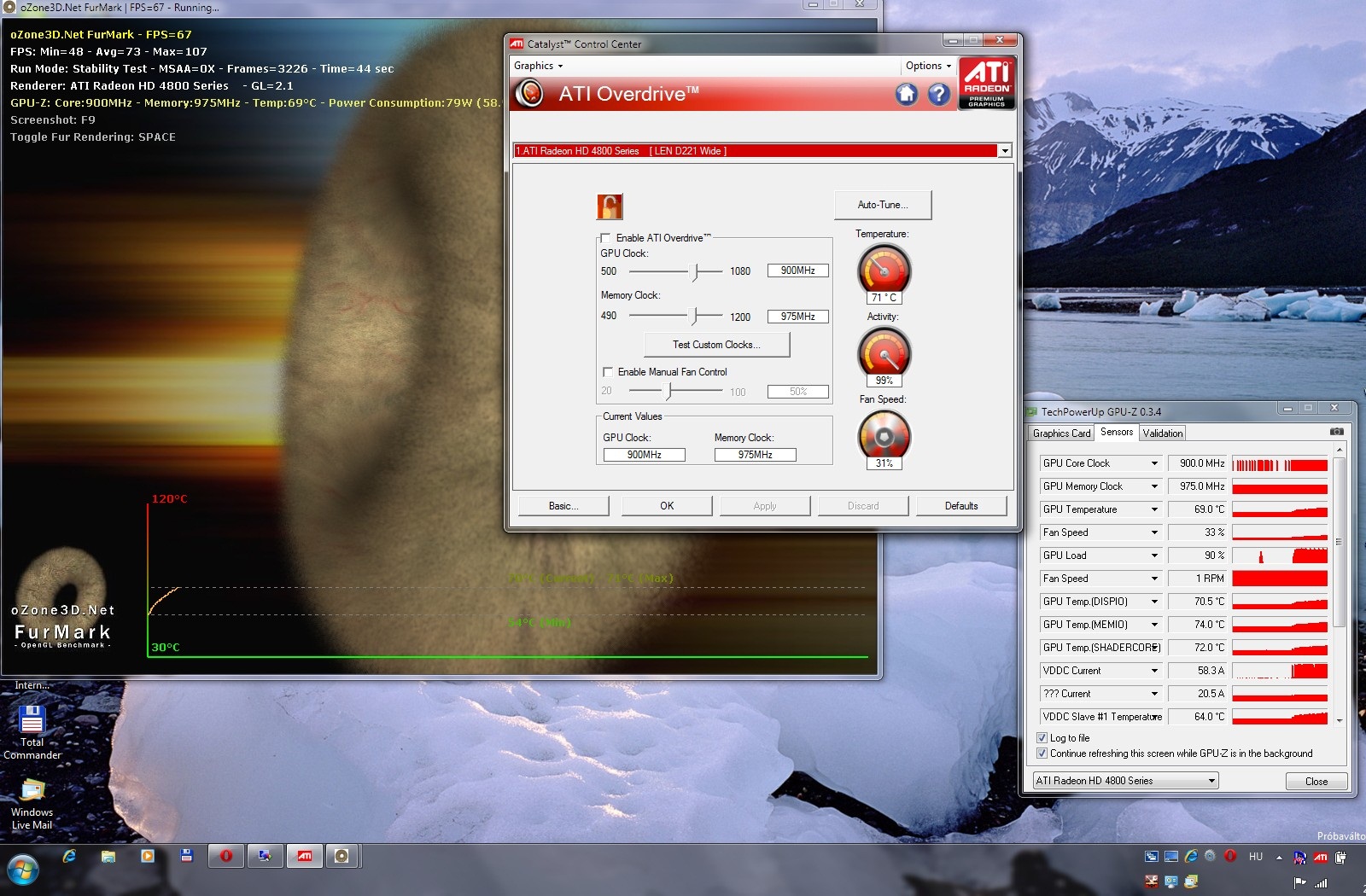Enable ATI Overdrive checkbox
The width and height of the screenshot is (1366, 896).
click(605, 238)
